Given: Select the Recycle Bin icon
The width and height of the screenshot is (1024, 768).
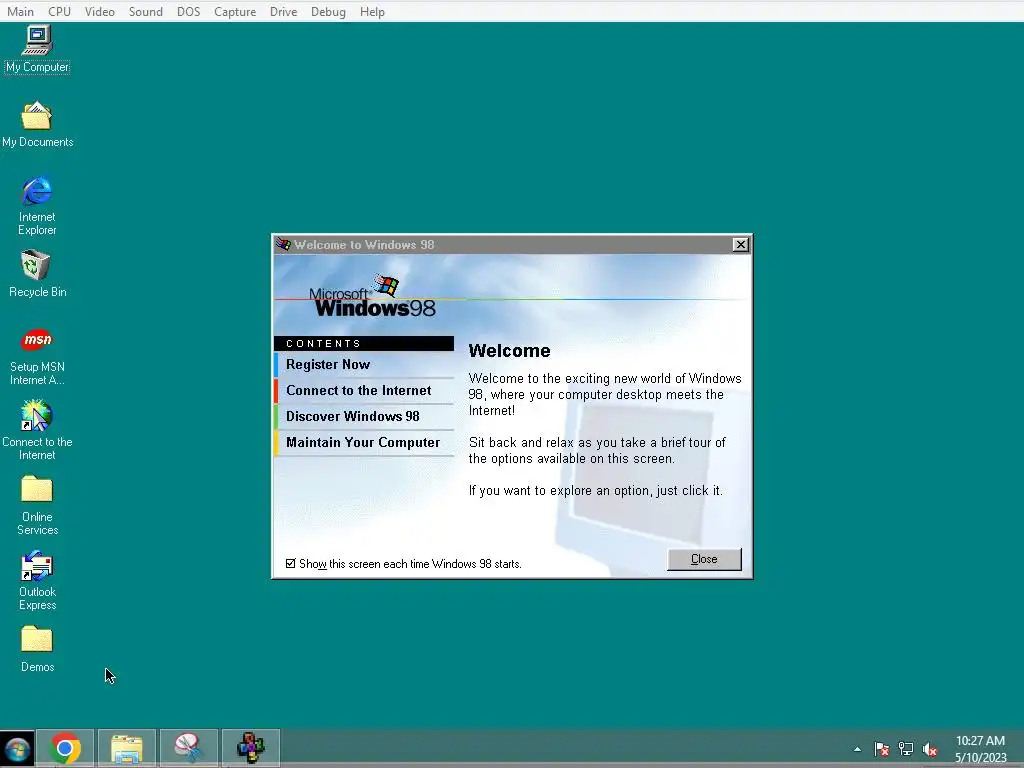Looking at the screenshot, I should tap(37, 274).
